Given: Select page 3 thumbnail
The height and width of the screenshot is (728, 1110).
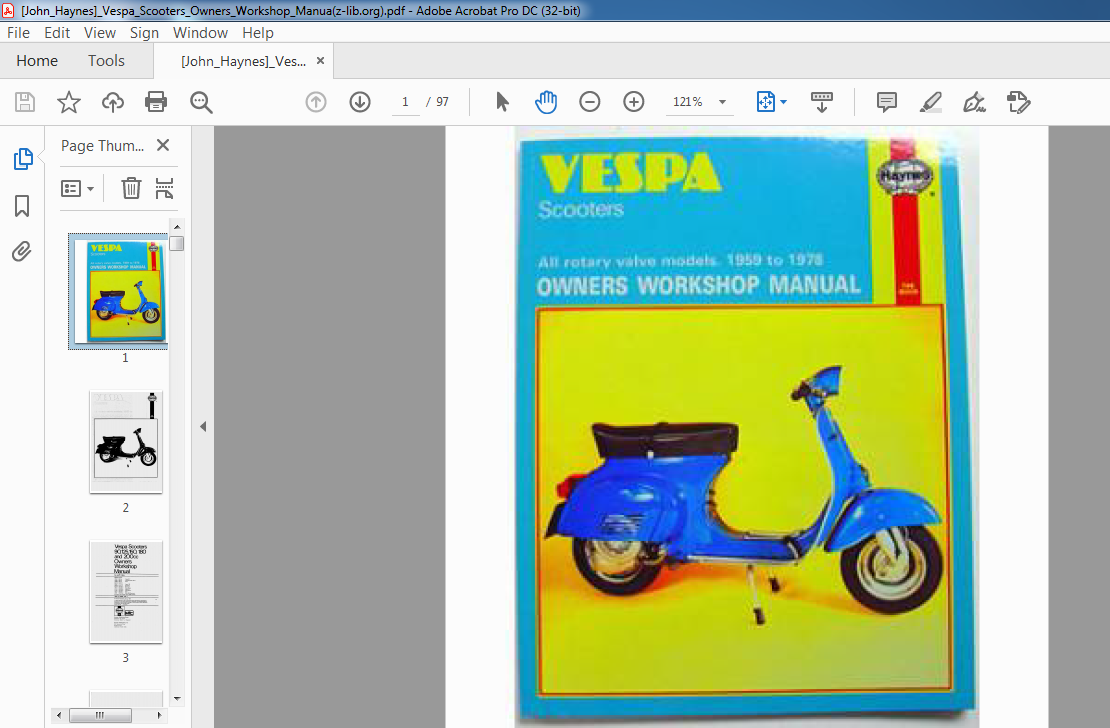Looking at the screenshot, I should click(126, 592).
